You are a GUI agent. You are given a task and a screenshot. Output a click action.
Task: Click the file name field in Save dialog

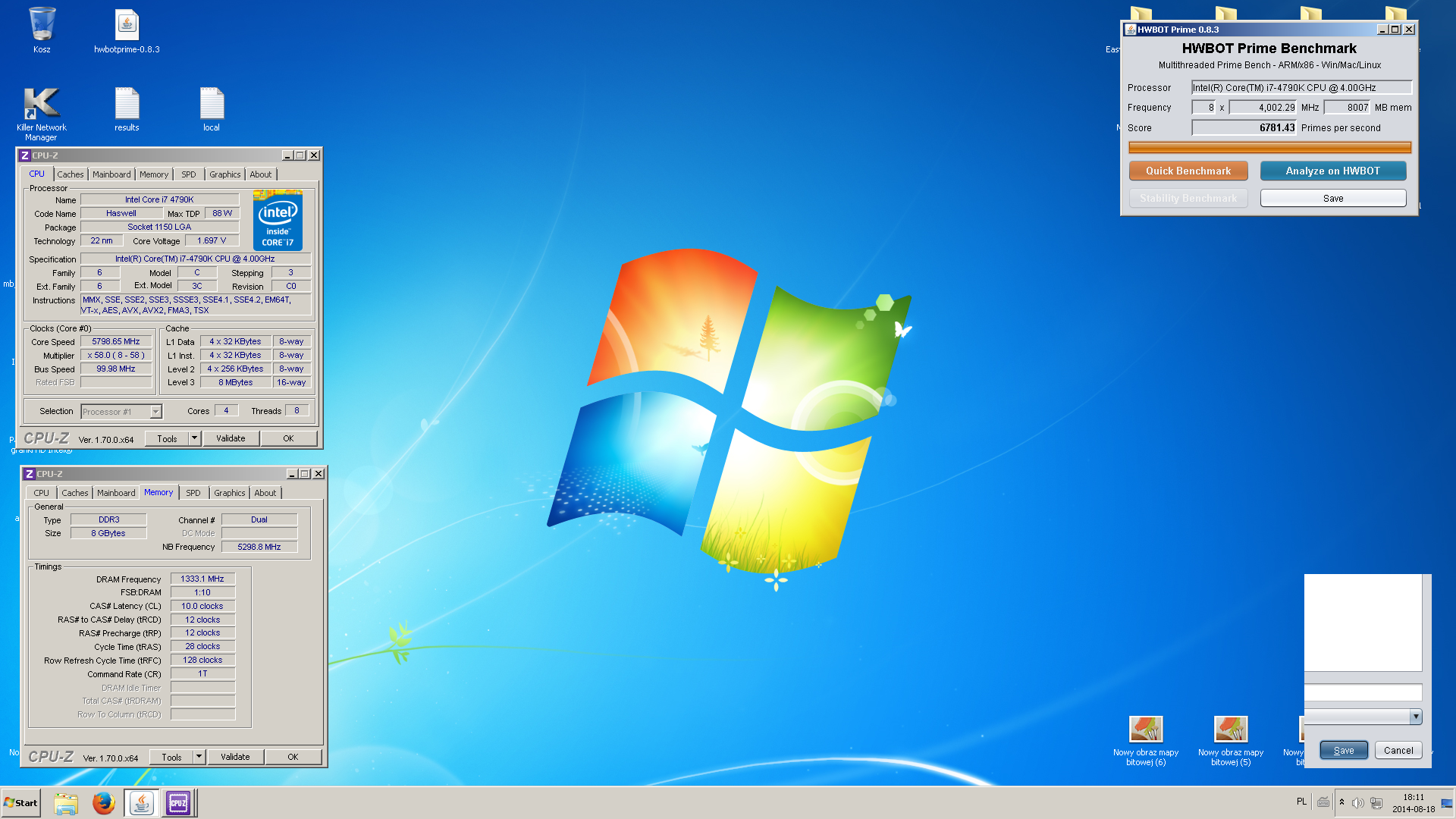(x=1363, y=692)
